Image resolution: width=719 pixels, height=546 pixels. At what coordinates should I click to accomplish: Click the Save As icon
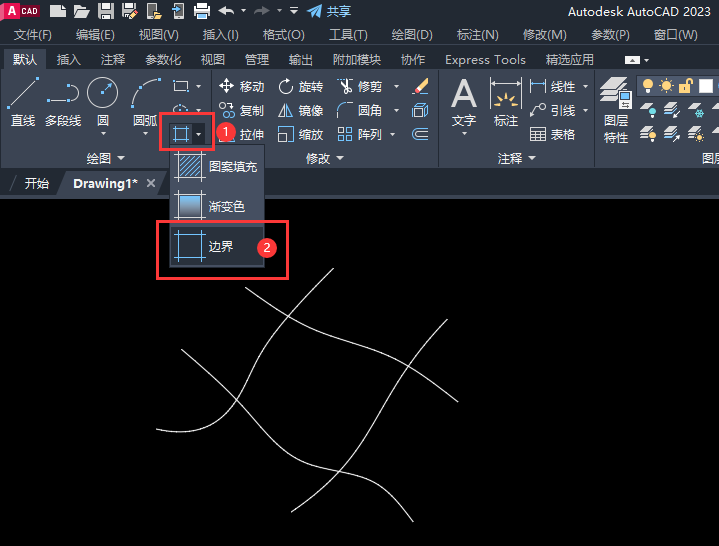click(130, 11)
